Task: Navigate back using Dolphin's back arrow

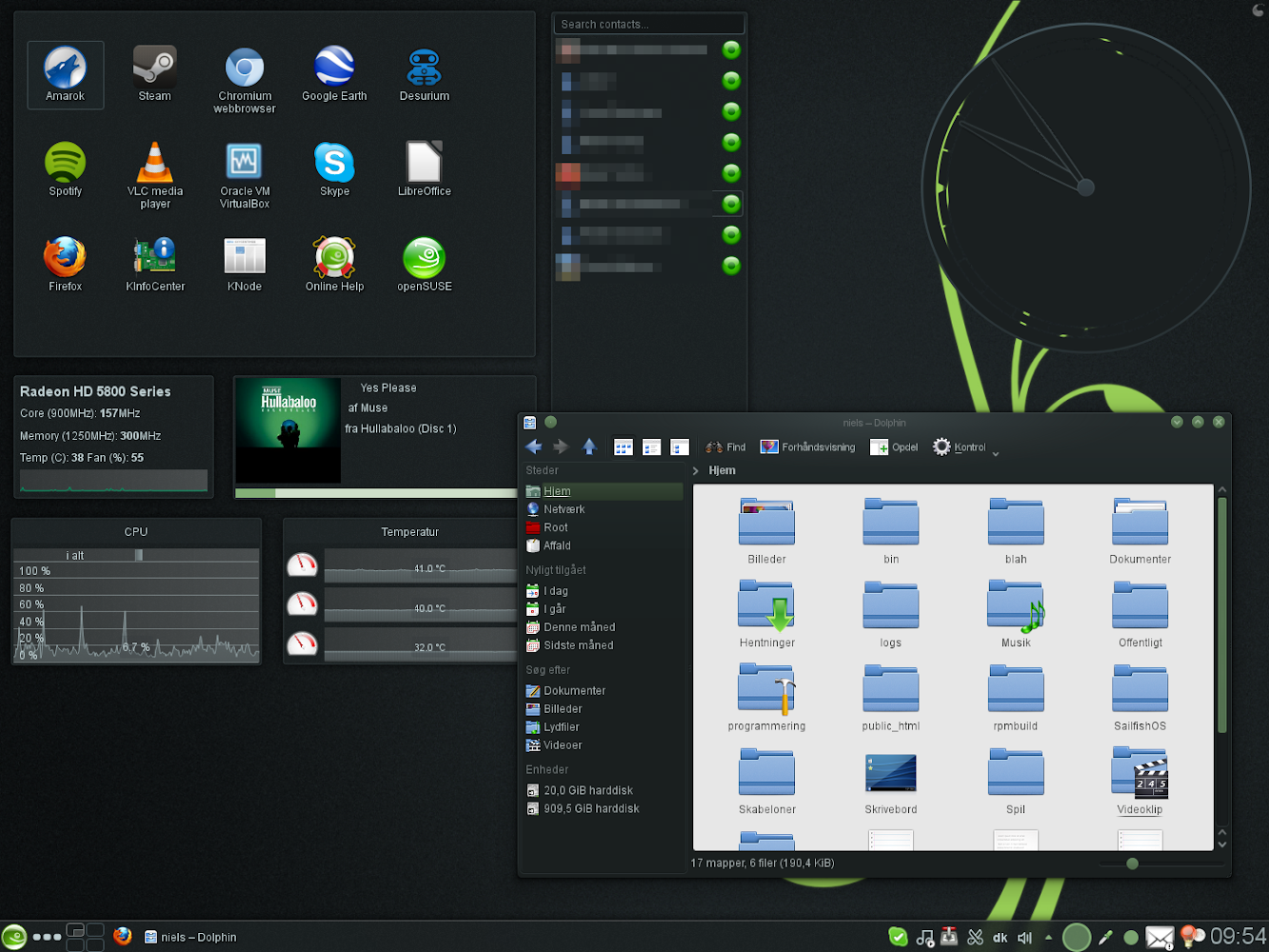Action: click(x=533, y=447)
